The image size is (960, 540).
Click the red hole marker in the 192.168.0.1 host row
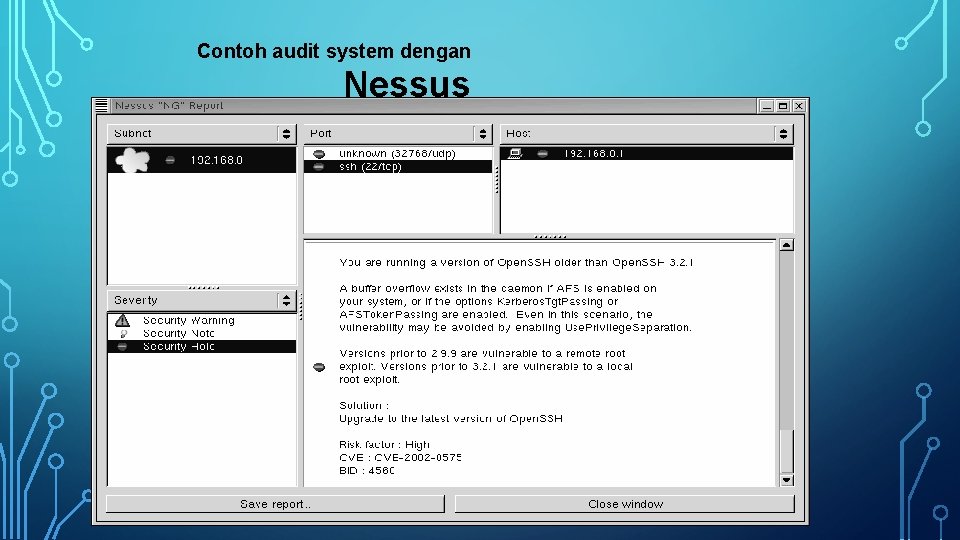click(542, 154)
